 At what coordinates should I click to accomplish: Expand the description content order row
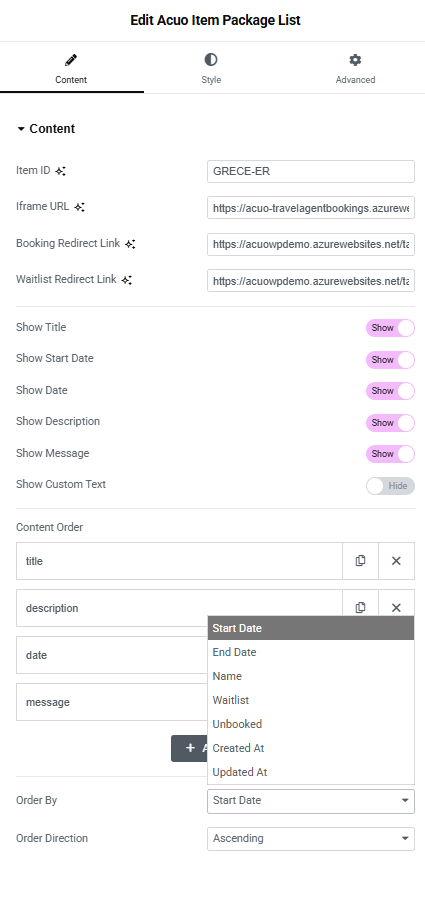pos(179,608)
